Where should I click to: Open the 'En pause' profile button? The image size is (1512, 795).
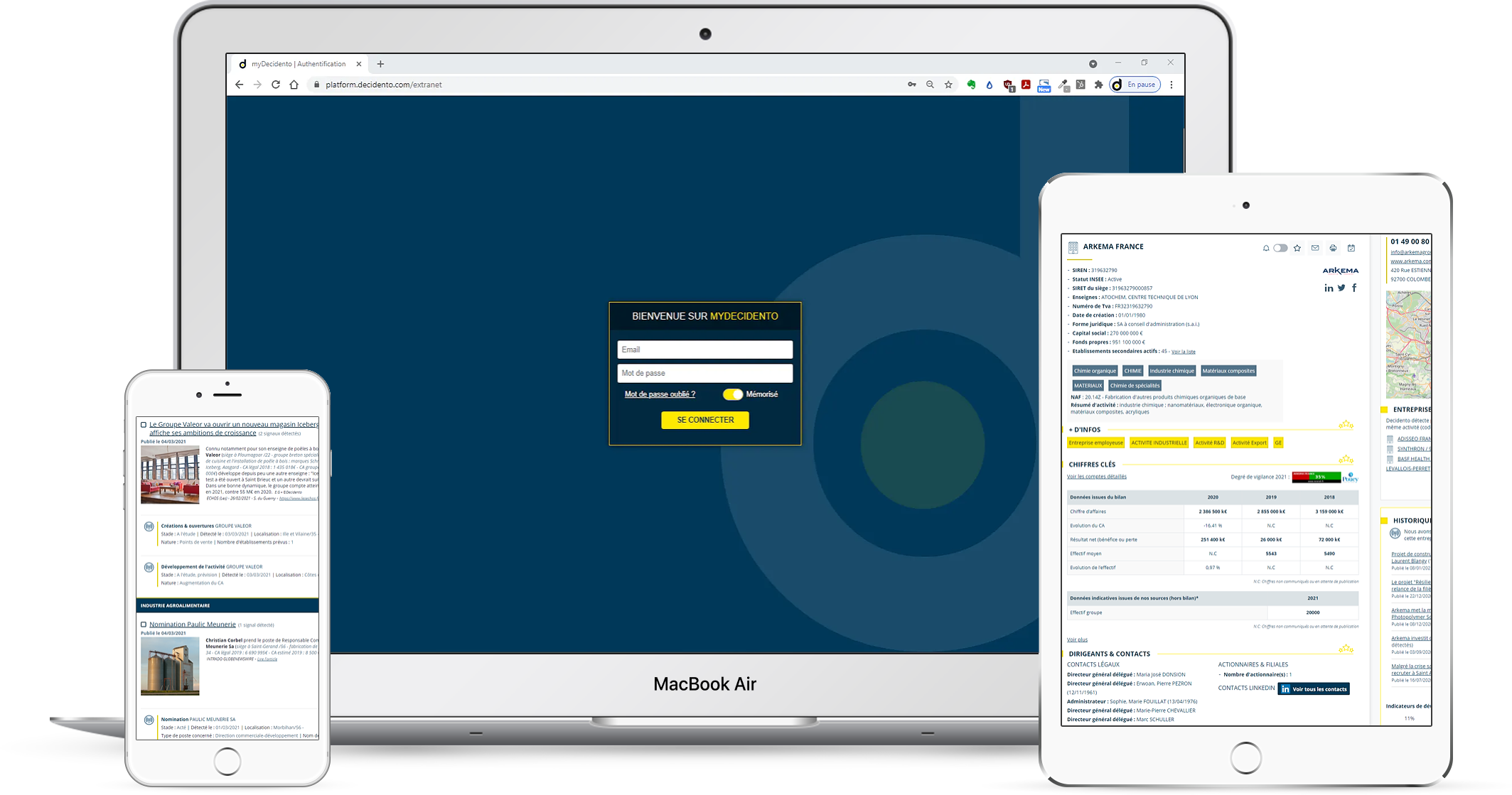(1135, 85)
